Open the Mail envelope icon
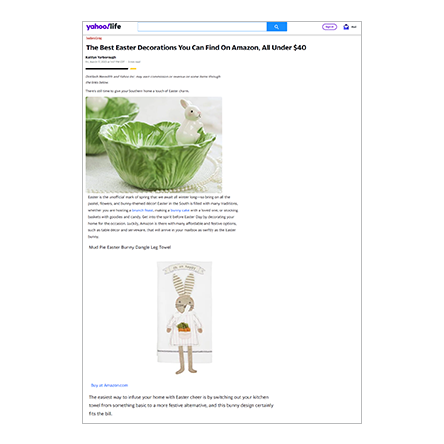444x444 pixels. coord(346,27)
